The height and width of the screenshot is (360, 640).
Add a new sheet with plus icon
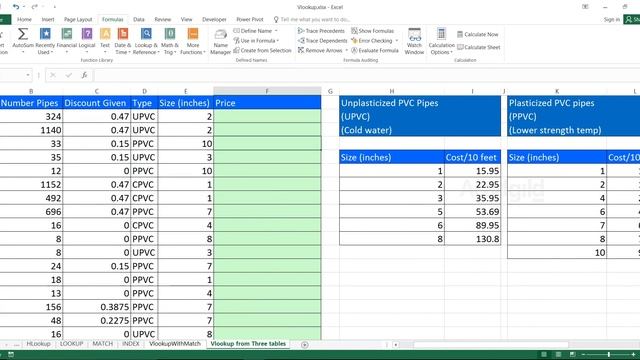pos(304,344)
